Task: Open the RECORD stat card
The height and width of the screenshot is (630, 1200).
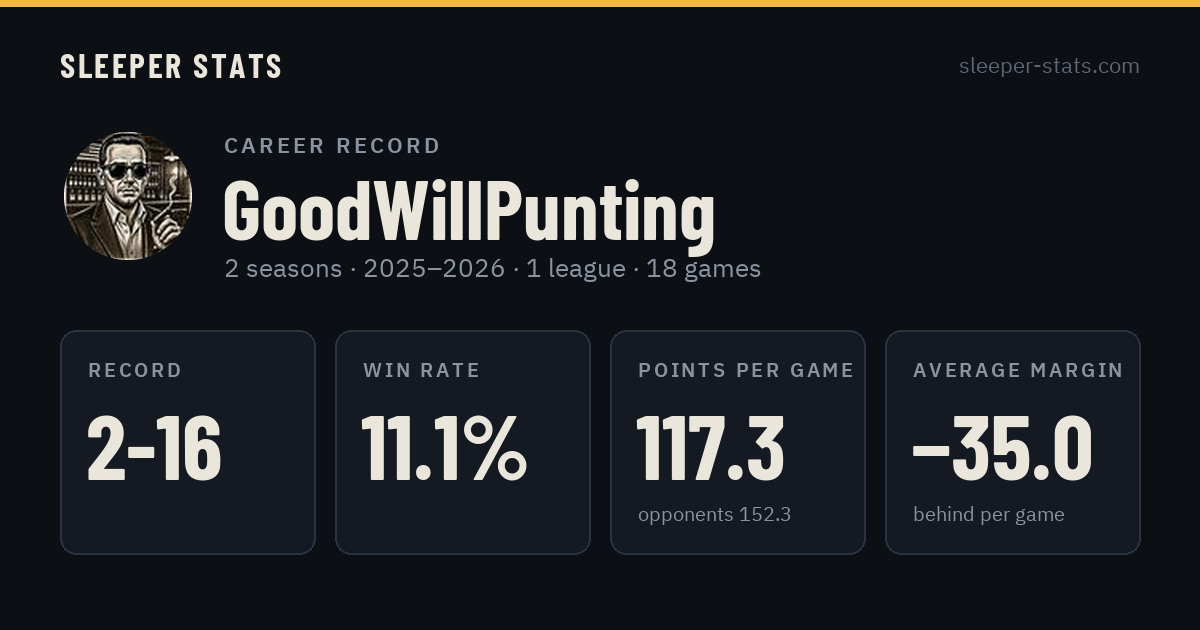Action: click(x=188, y=442)
